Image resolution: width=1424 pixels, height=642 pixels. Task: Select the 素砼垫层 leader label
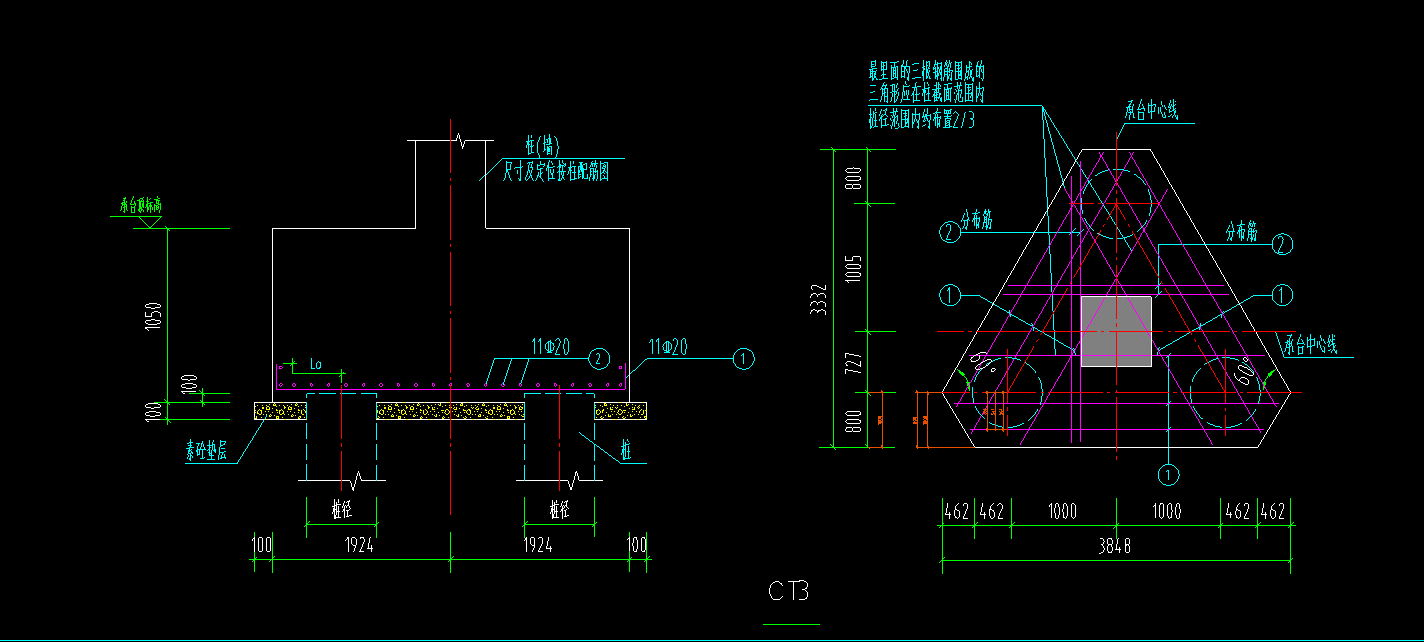pyautogui.click(x=207, y=452)
